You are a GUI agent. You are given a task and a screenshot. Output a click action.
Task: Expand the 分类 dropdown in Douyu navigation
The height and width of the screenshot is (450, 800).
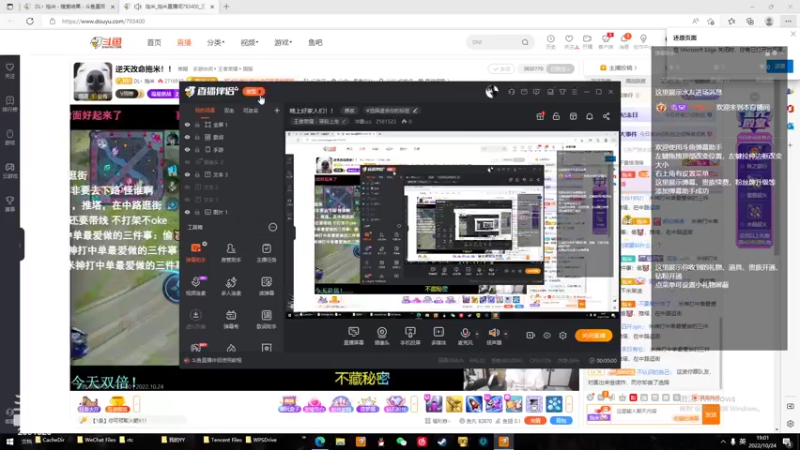coord(216,42)
